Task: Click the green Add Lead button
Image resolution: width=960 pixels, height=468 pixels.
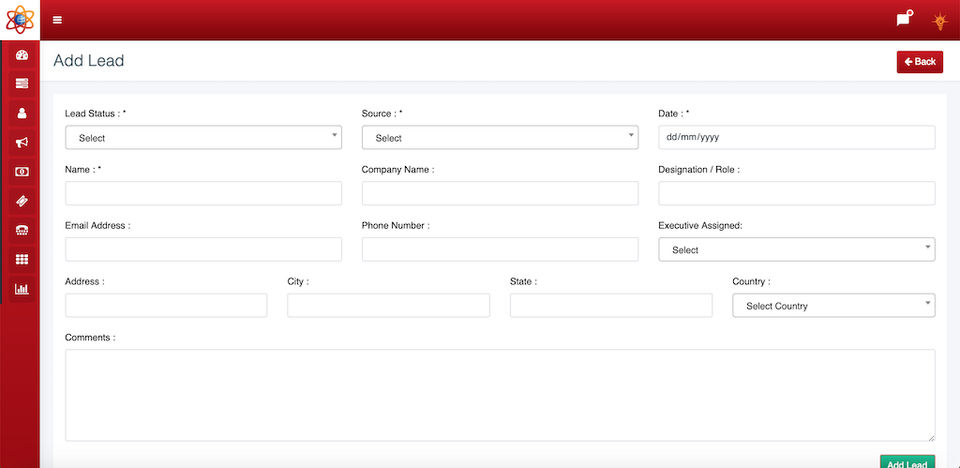Action: pos(907,462)
